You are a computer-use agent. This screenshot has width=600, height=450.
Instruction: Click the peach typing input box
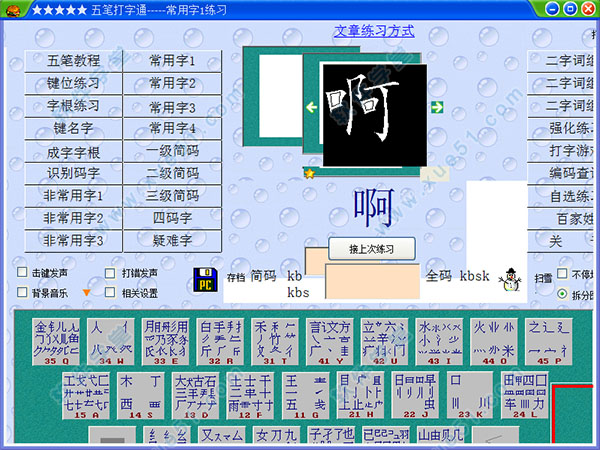coord(372,281)
